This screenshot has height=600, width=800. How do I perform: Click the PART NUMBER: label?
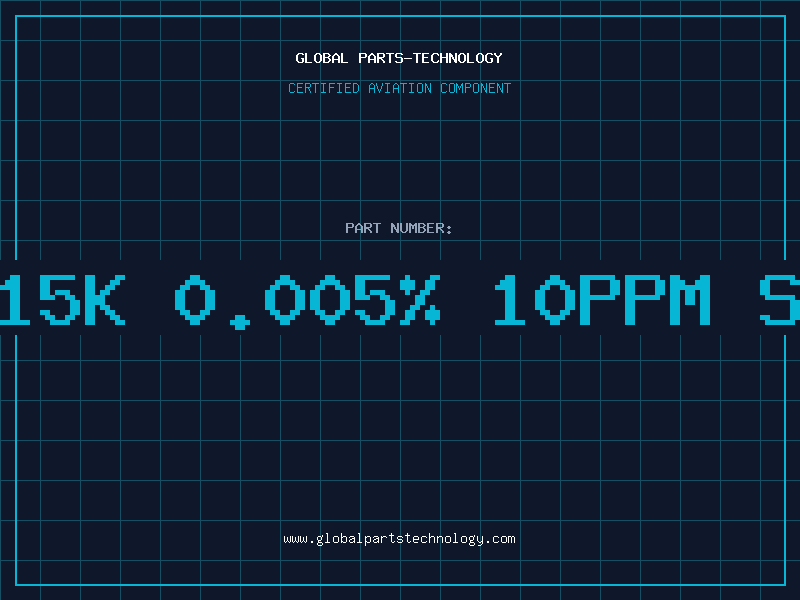399,228
